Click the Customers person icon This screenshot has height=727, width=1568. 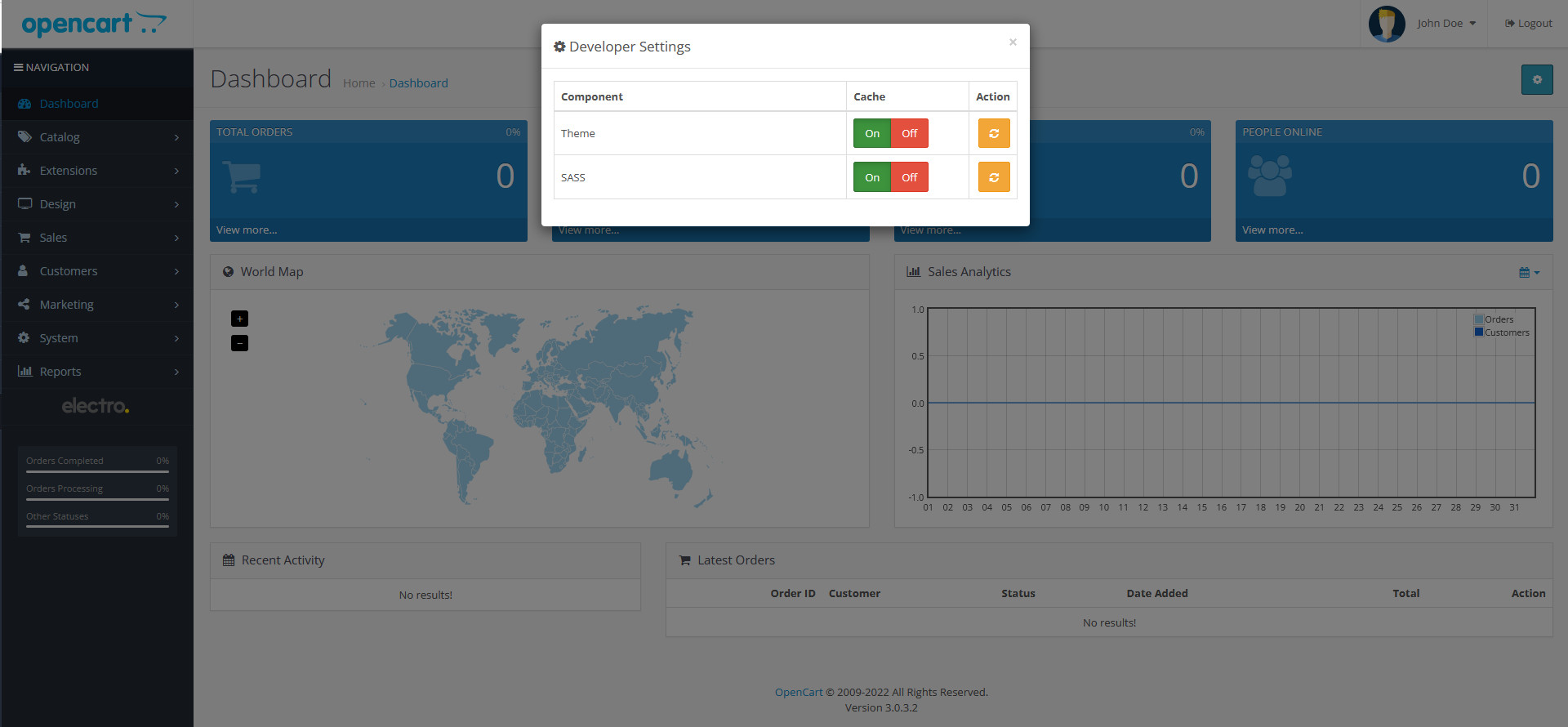pos(23,271)
